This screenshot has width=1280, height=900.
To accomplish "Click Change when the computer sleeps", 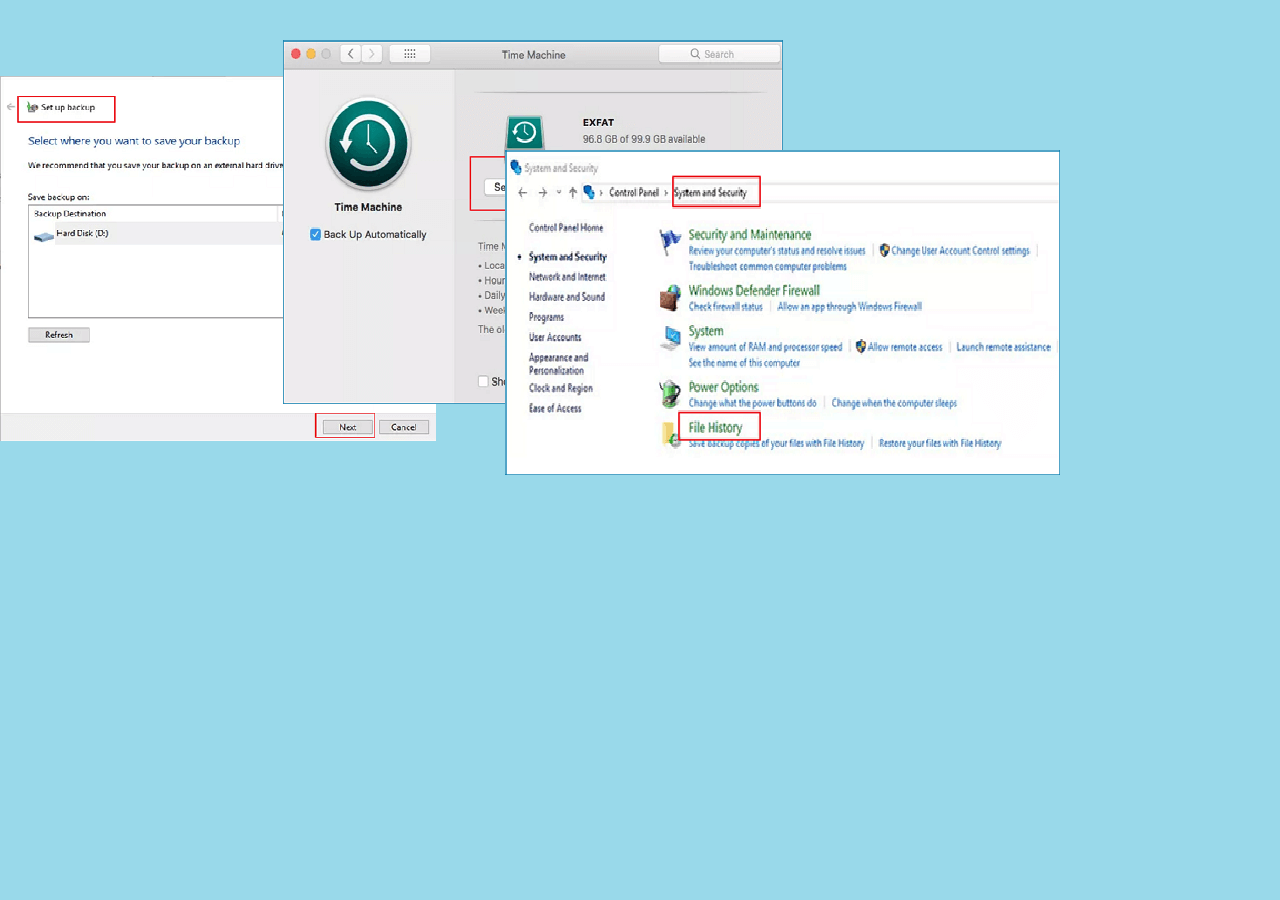I will click(x=895, y=403).
